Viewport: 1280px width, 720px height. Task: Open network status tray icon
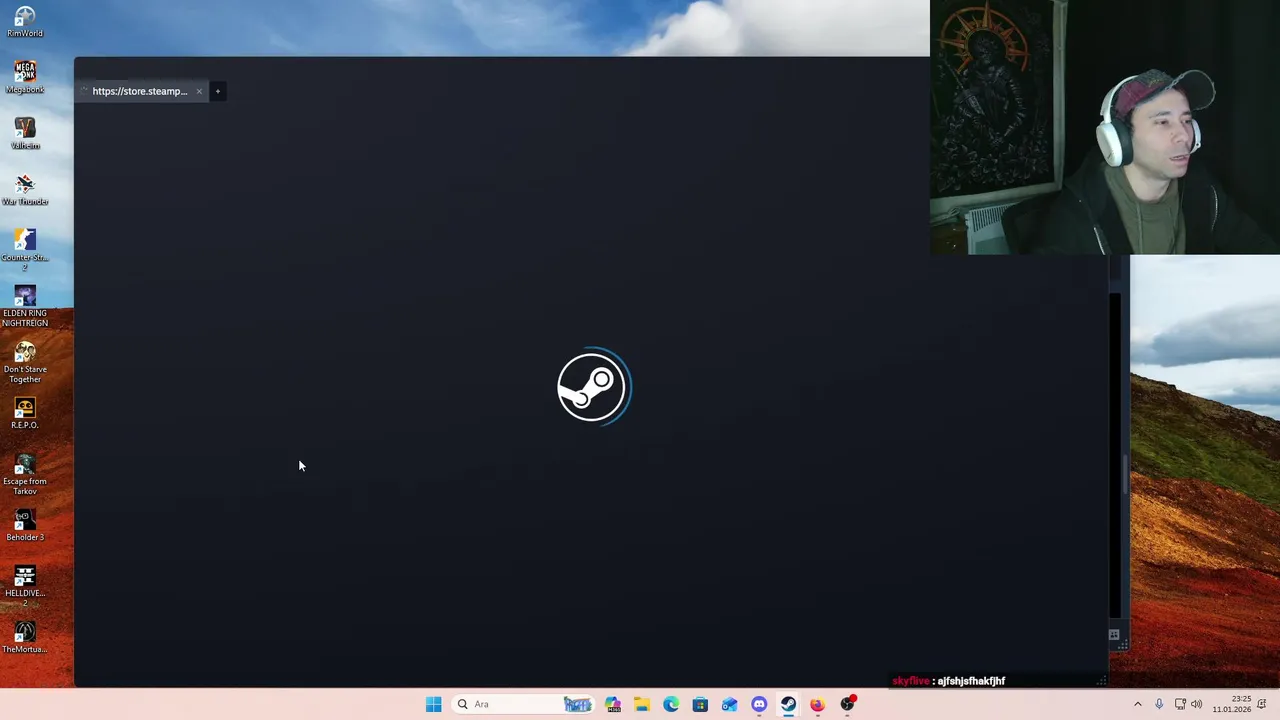[1180, 704]
